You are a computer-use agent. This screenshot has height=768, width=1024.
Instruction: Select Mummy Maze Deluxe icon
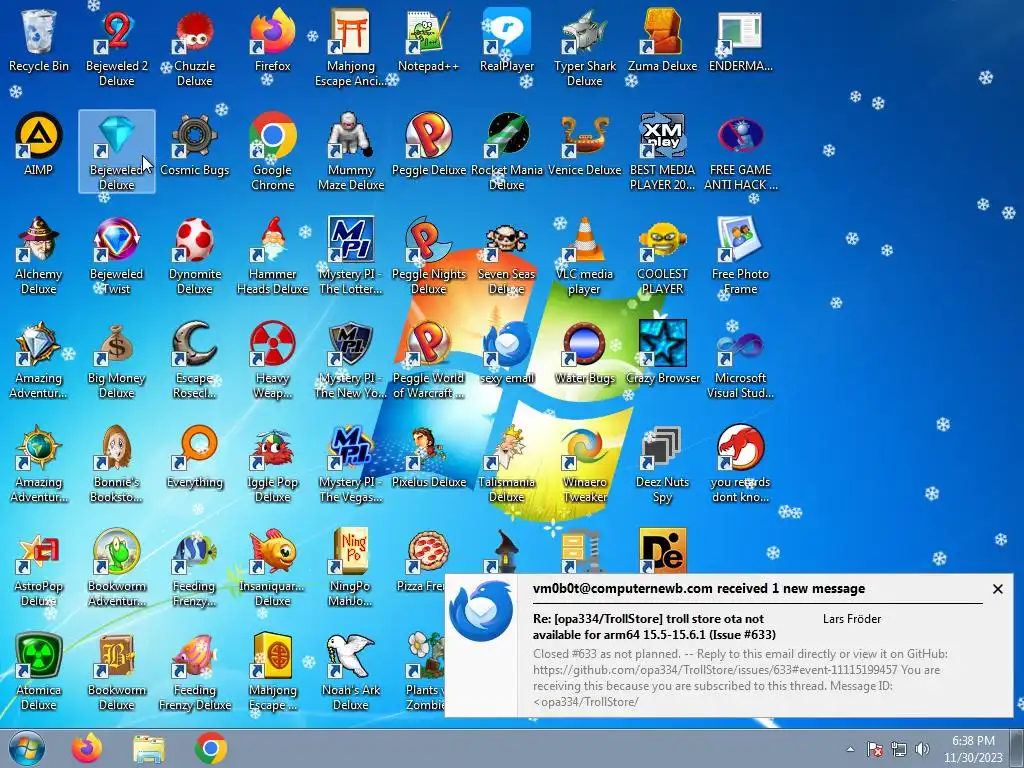[351, 152]
